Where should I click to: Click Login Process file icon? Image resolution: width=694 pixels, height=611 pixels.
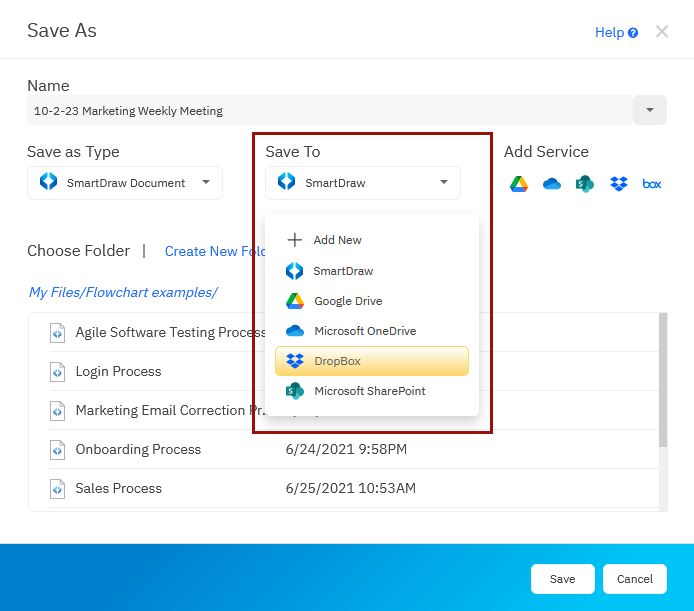(58, 372)
